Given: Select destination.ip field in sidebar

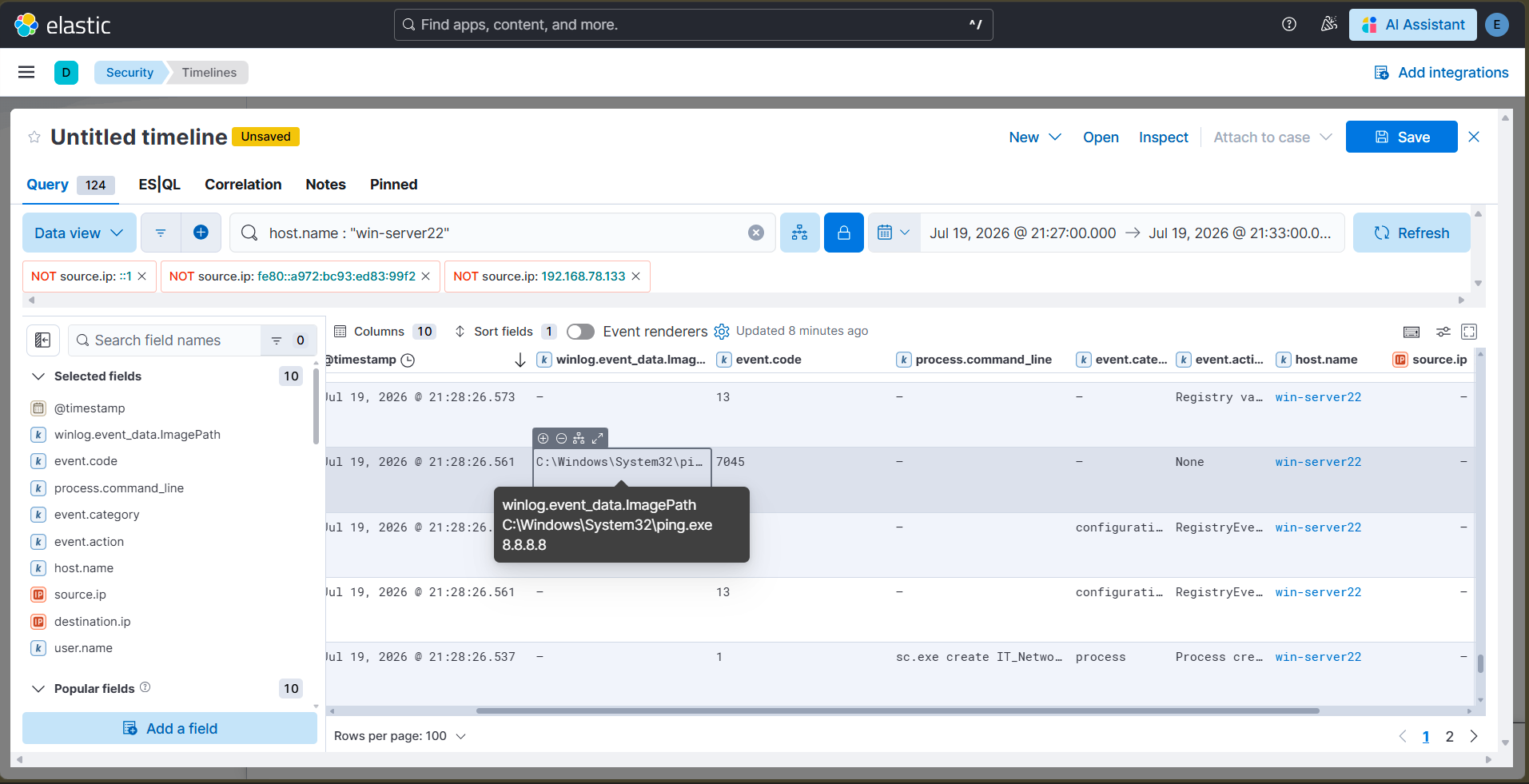Looking at the screenshot, I should pos(92,622).
